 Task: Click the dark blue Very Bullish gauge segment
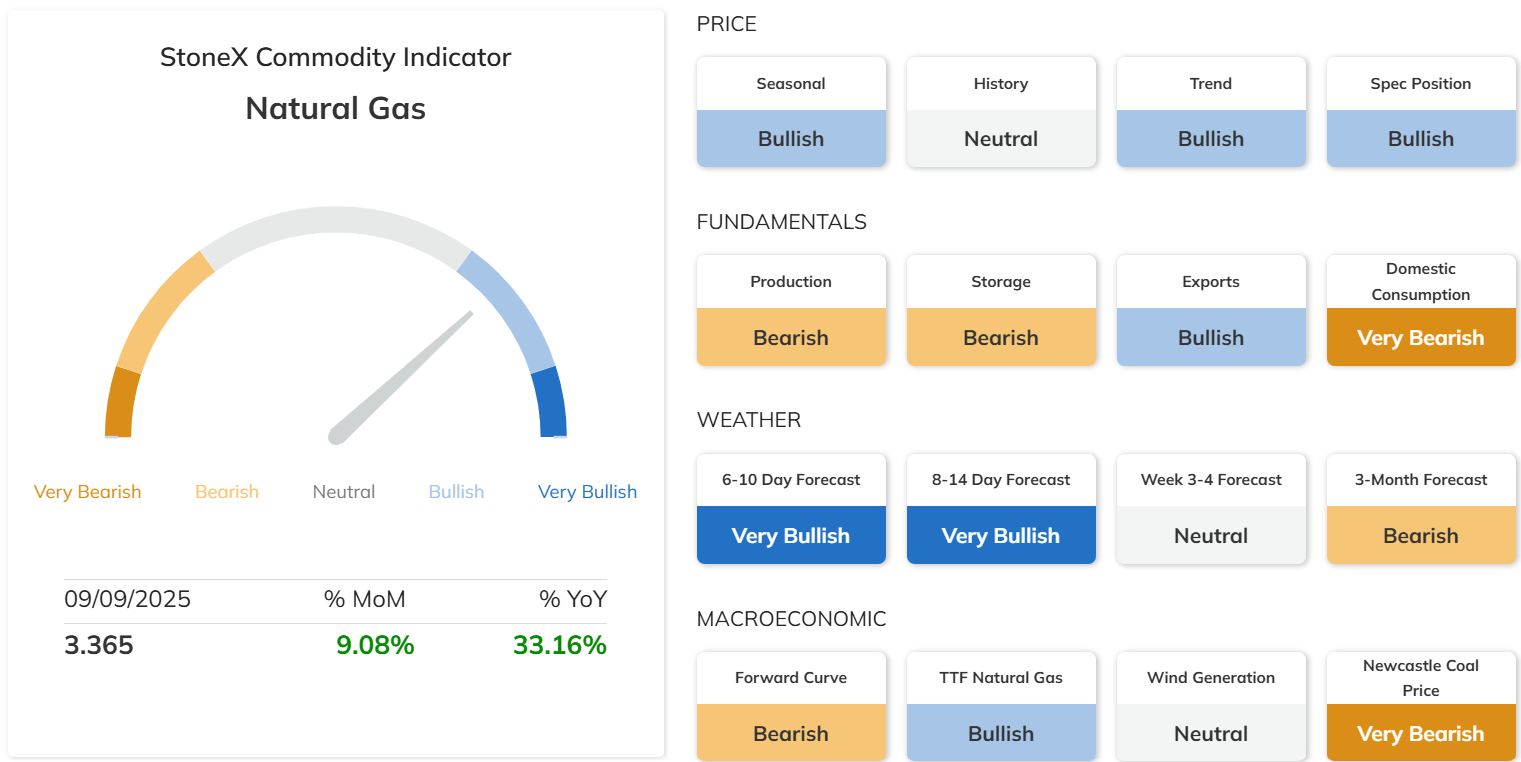click(x=551, y=402)
